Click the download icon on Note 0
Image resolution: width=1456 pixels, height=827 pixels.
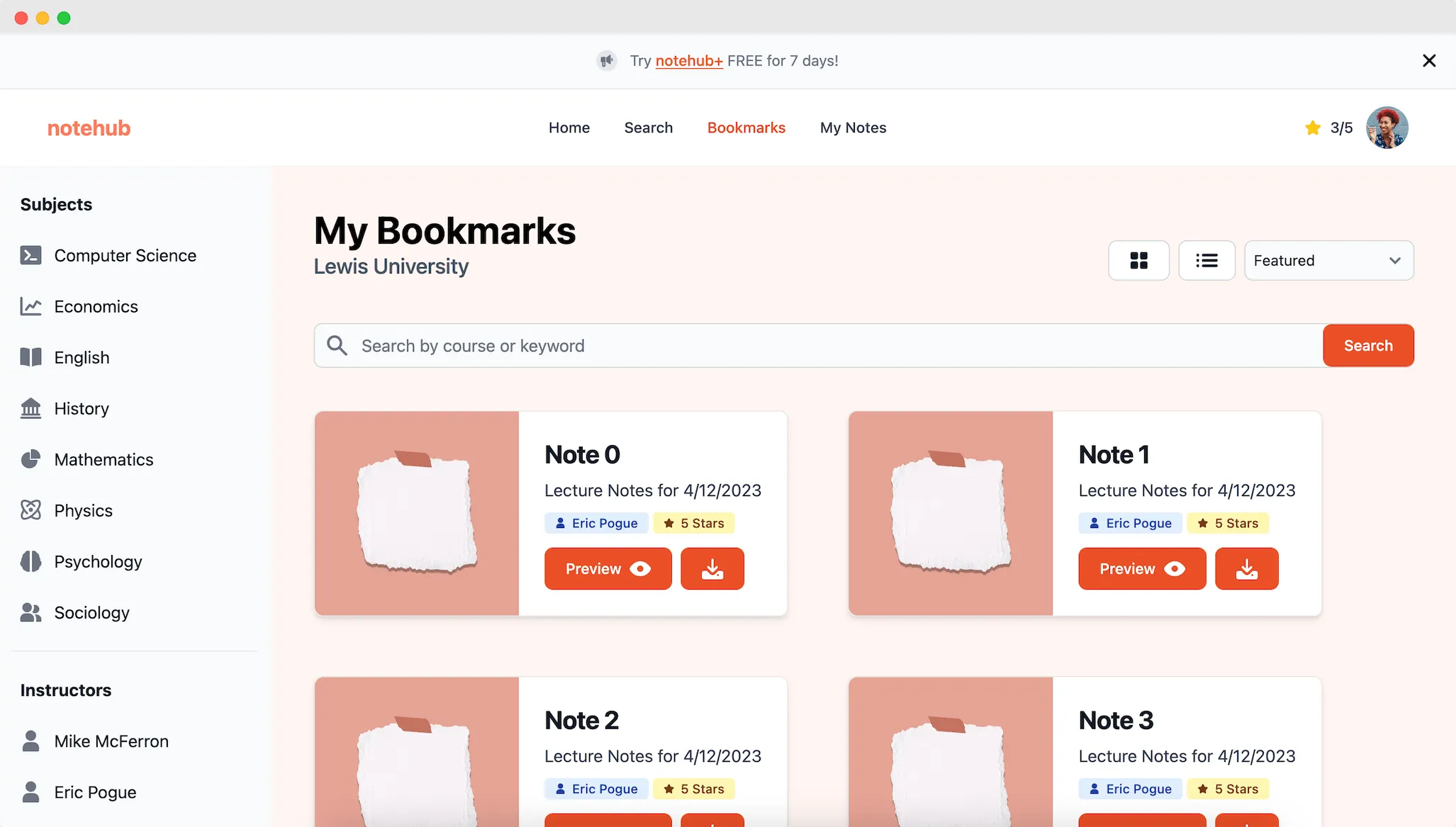click(712, 568)
